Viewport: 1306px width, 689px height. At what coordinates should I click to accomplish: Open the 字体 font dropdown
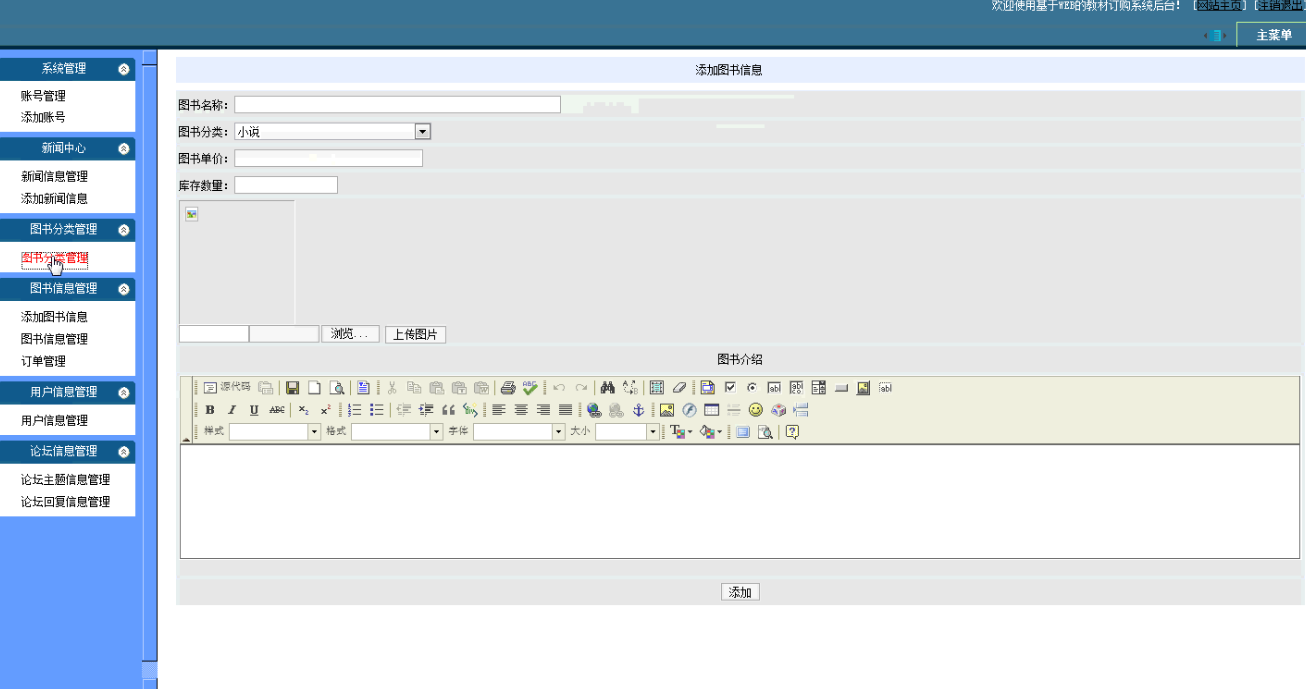(559, 432)
